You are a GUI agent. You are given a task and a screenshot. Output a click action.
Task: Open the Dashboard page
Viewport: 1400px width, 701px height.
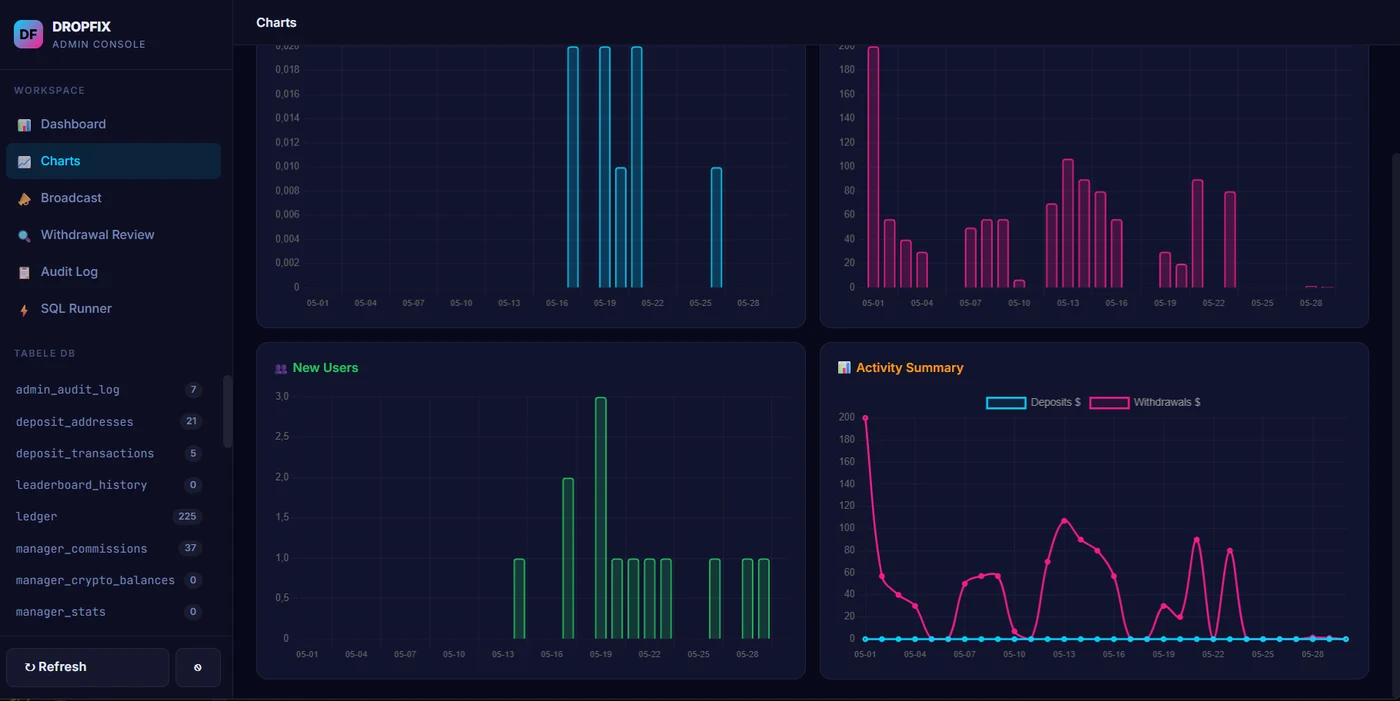click(x=114, y=124)
